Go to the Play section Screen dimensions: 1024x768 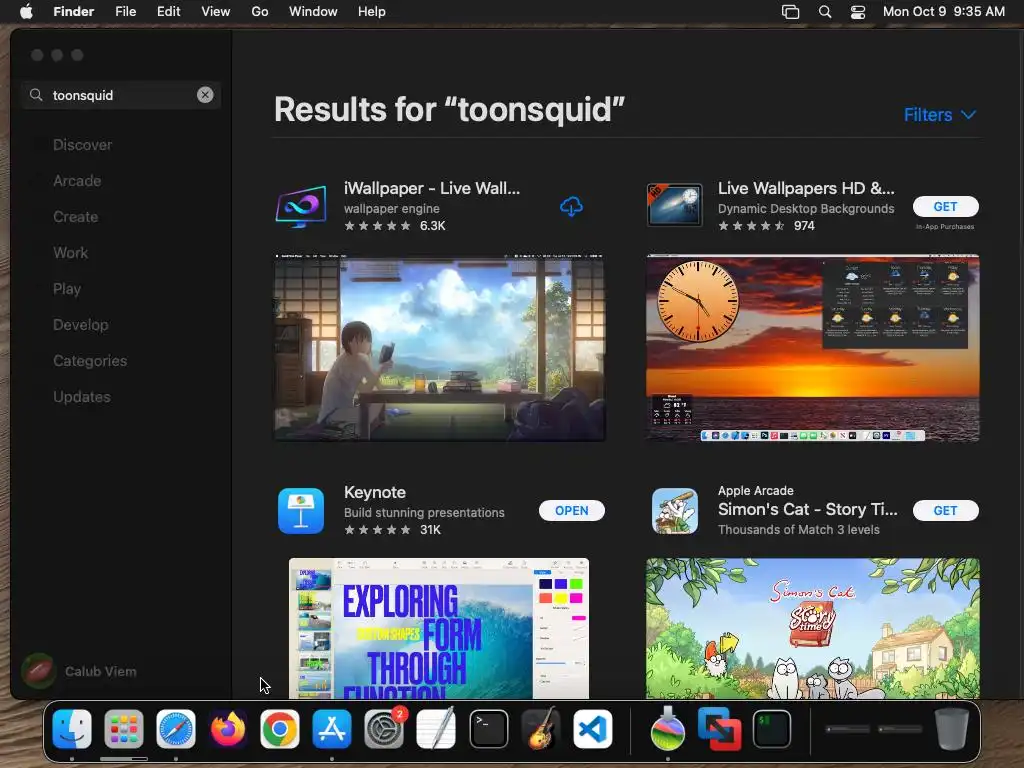point(67,289)
